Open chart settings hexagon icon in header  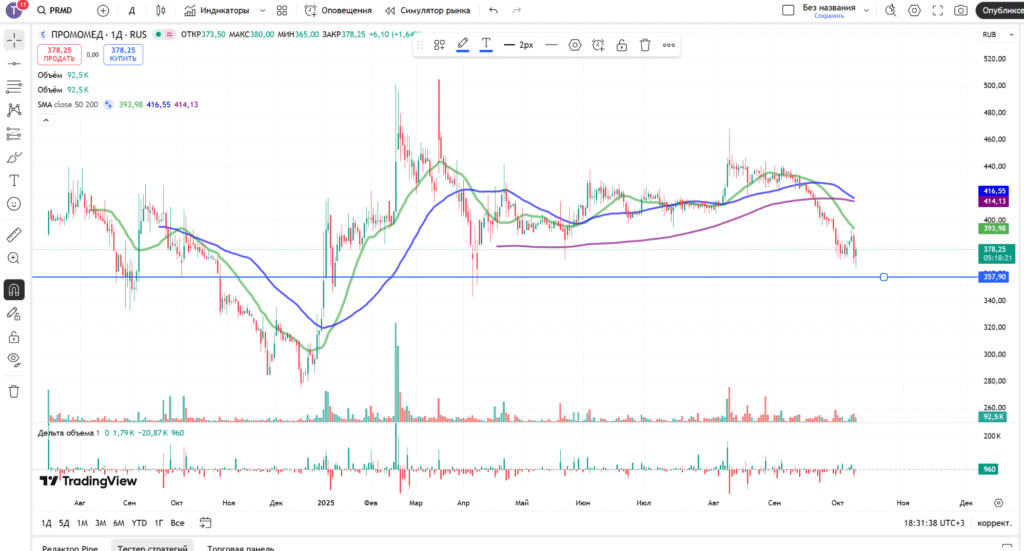pos(914,10)
